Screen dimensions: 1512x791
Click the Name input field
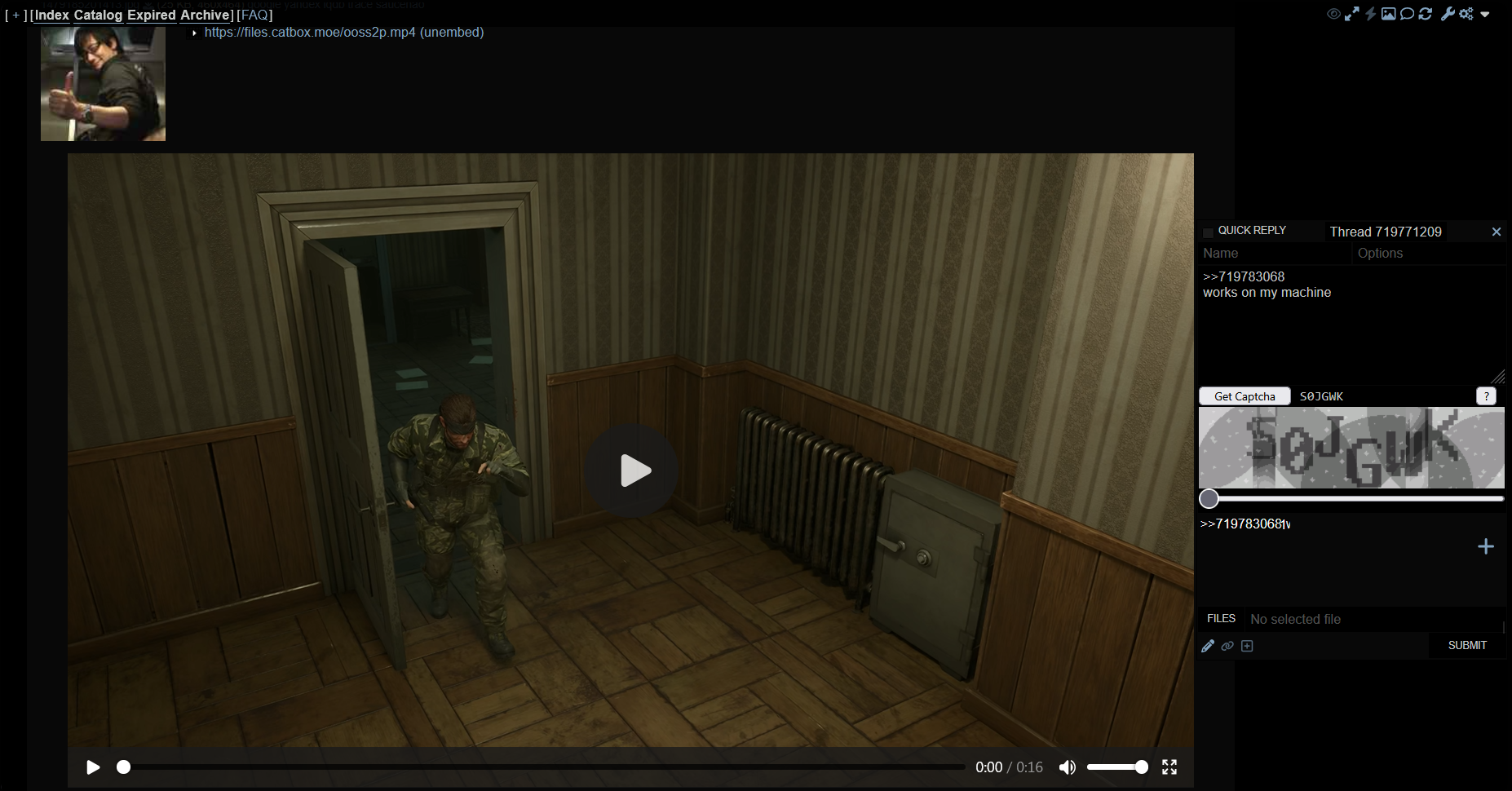tap(1275, 254)
